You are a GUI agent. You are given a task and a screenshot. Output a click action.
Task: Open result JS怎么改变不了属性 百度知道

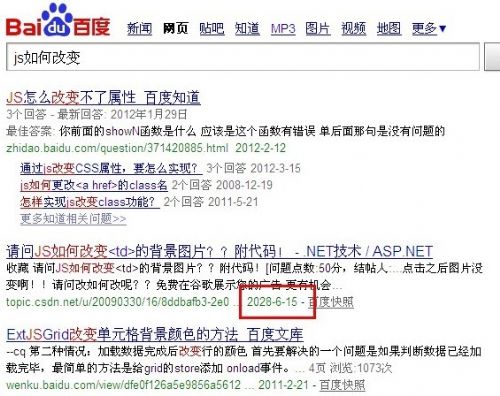tap(103, 98)
